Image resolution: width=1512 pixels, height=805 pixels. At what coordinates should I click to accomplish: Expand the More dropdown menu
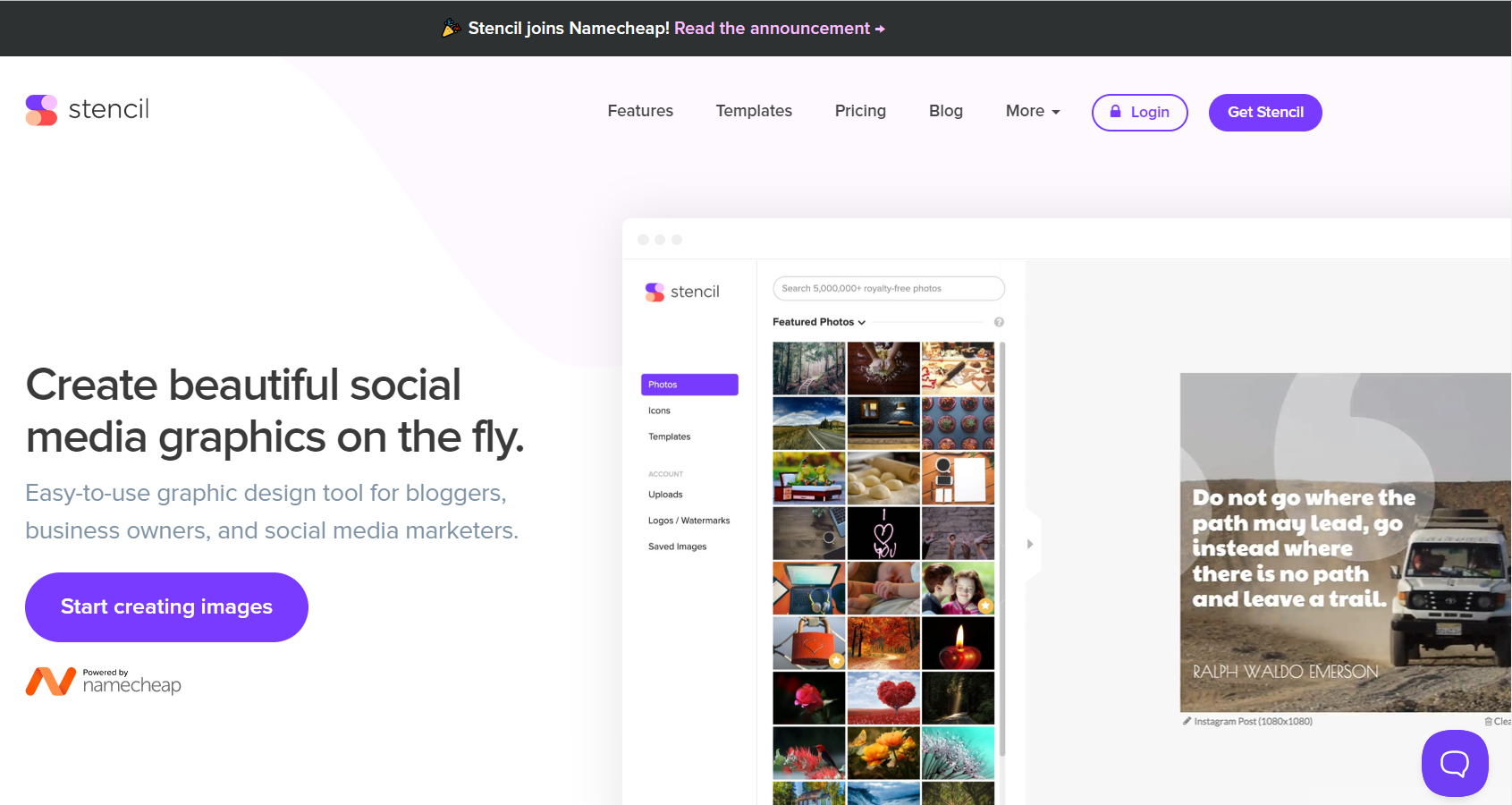(x=1033, y=111)
